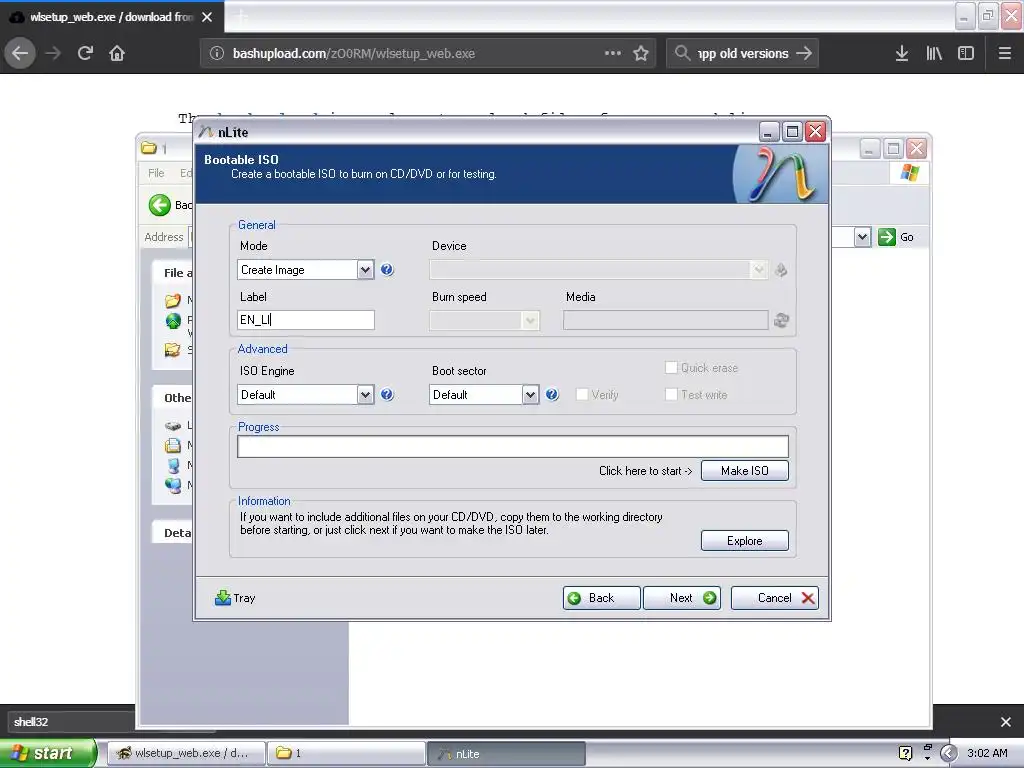Viewport: 1024px width, 768px height.
Task: Click the Mode help question-mark icon
Action: (x=387, y=269)
